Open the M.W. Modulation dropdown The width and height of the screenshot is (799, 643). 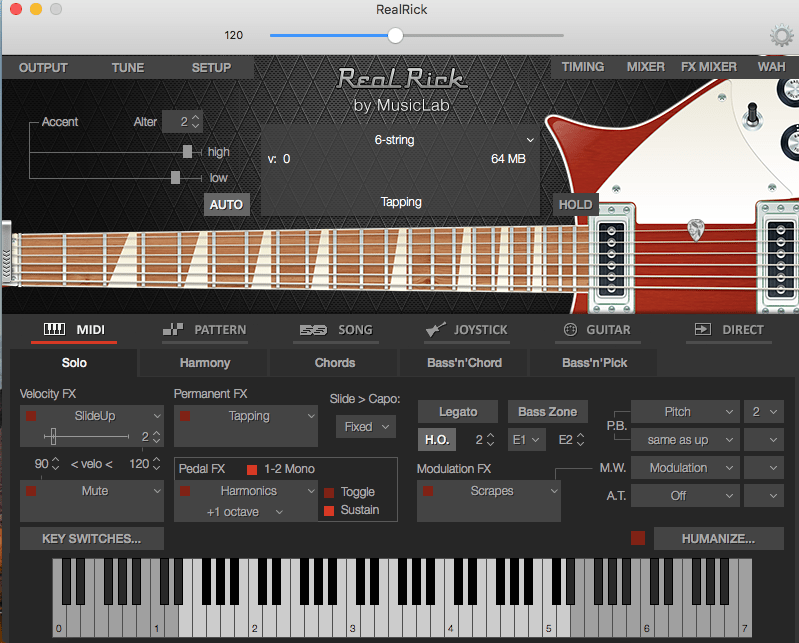(685, 468)
